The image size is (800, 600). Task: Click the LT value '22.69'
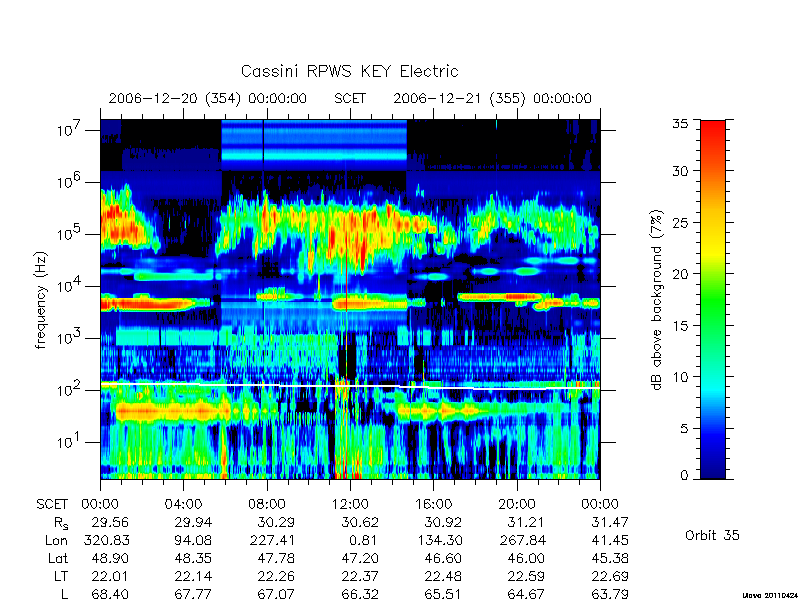610,577
